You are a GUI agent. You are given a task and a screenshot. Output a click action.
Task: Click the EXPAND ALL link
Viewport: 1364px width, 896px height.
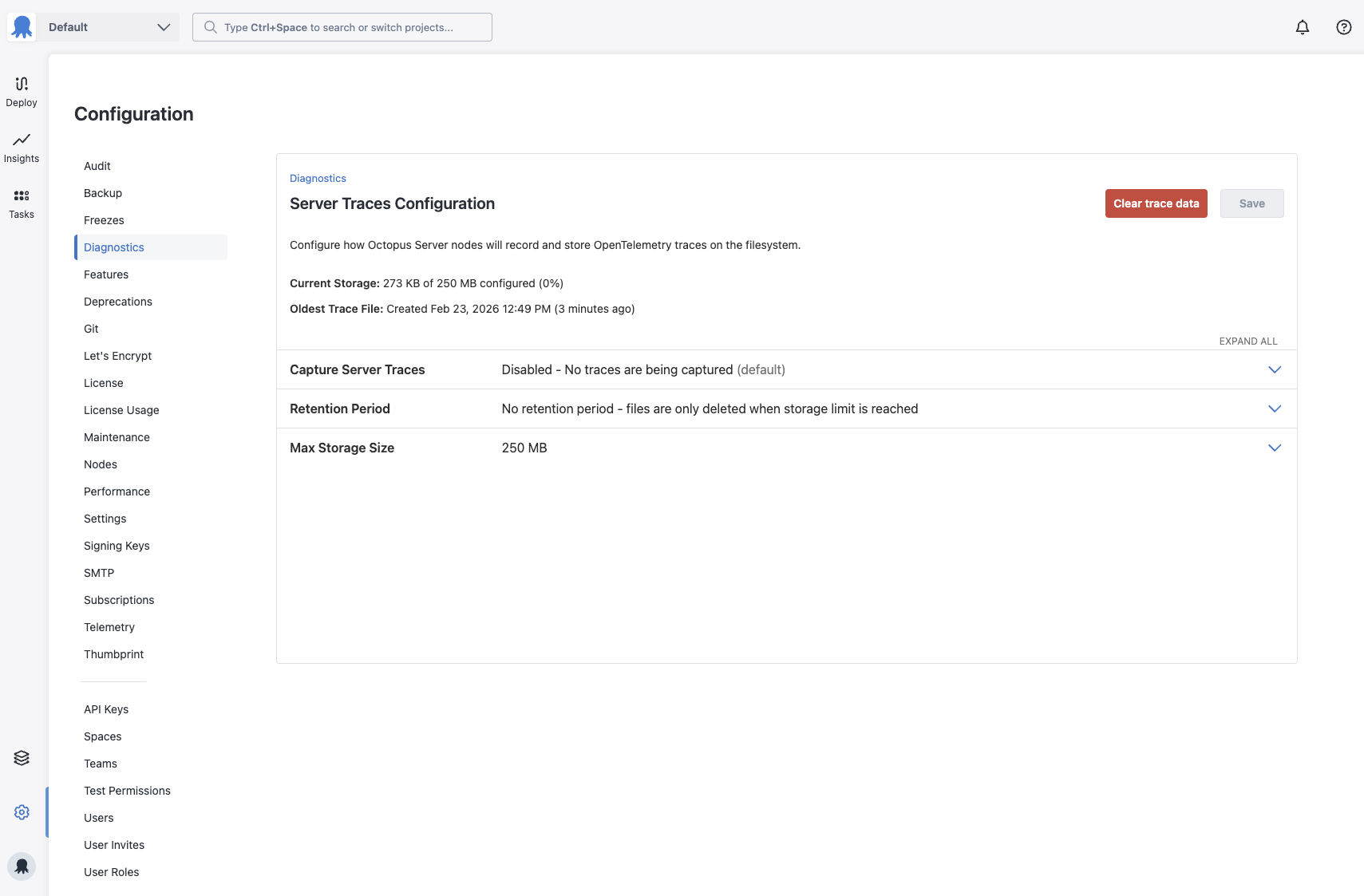[x=1248, y=341]
